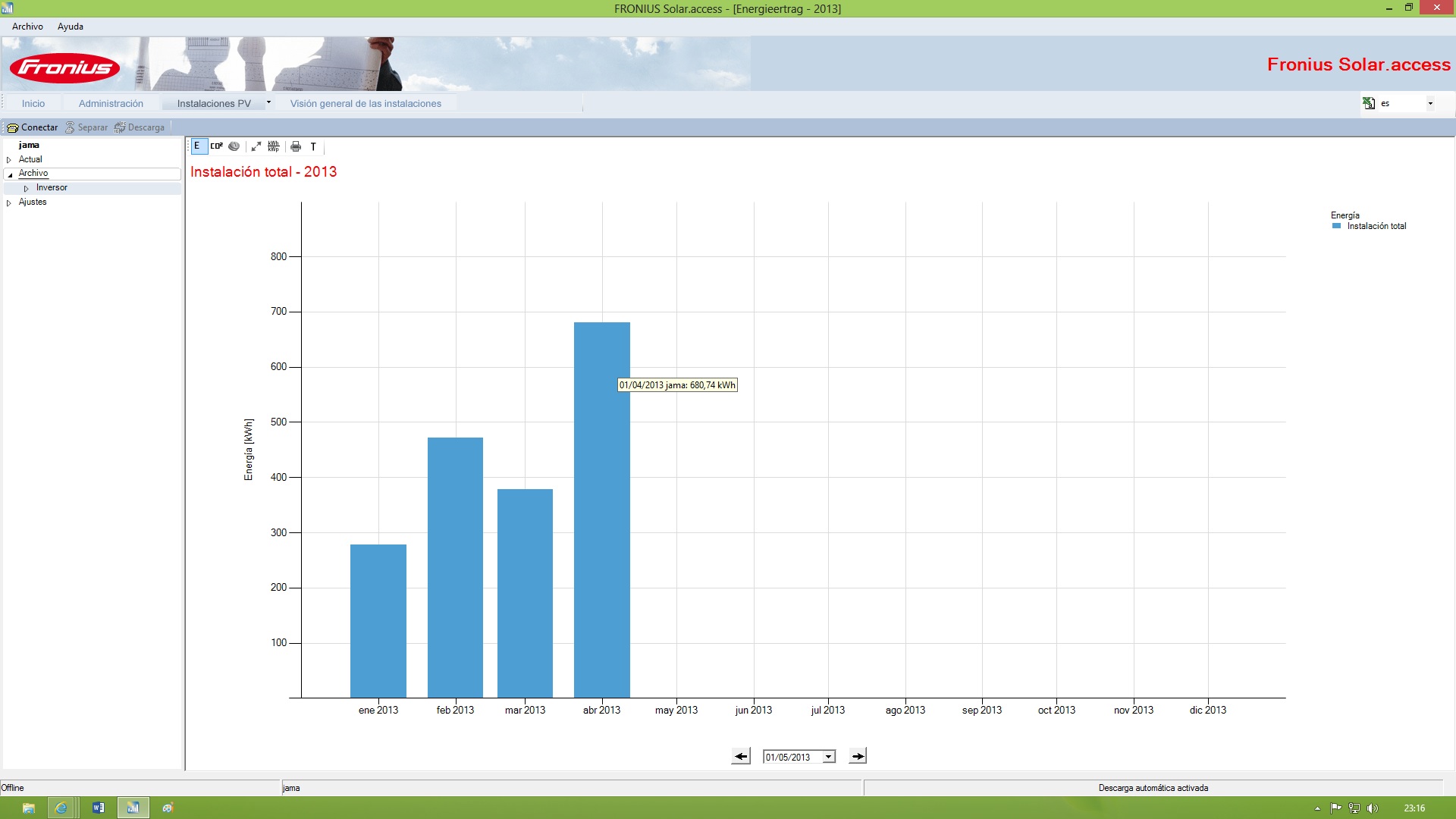Click the expand-arrows scaling icon
The image size is (1456, 819).
tap(256, 146)
